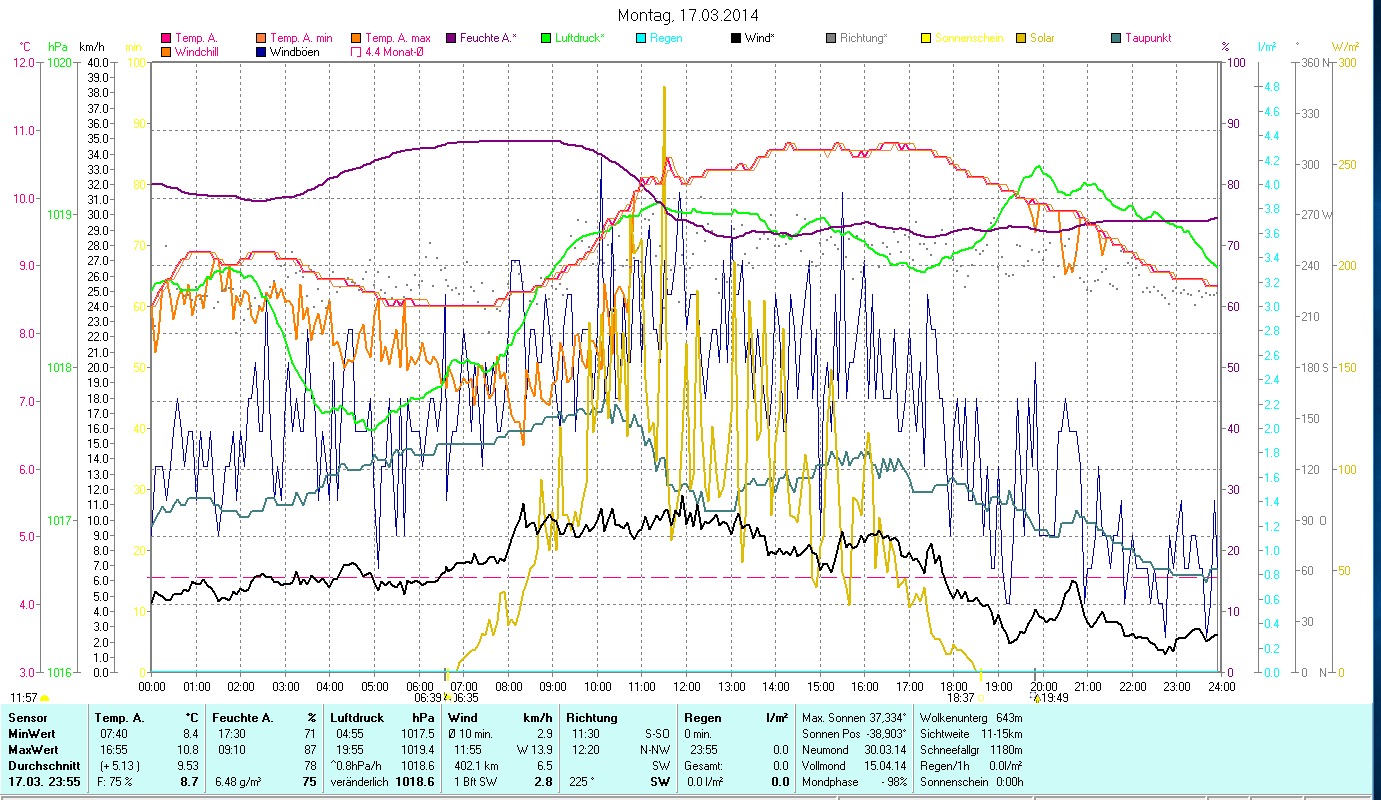The width and height of the screenshot is (1381, 800).
Task: Click the green hPa axis unit label
Action: pyautogui.click(x=56, y=47)
